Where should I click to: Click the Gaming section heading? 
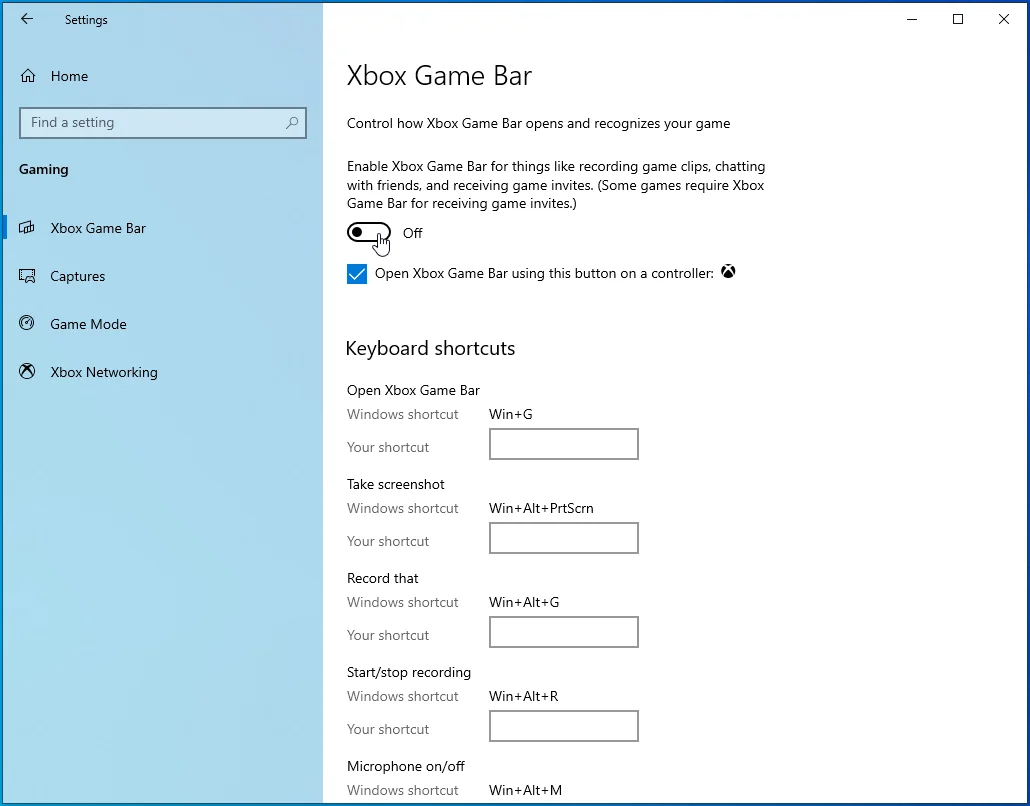[43, 169]
